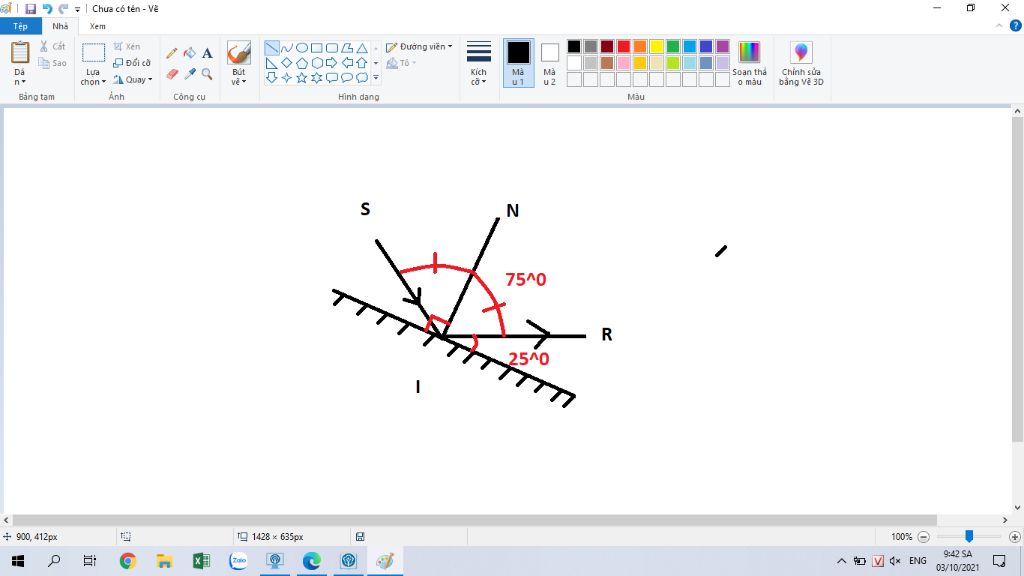Viewport: 1024px width, 576px height.
Task: Click the Đổi cỡ resize button
Action: [132, 63]
